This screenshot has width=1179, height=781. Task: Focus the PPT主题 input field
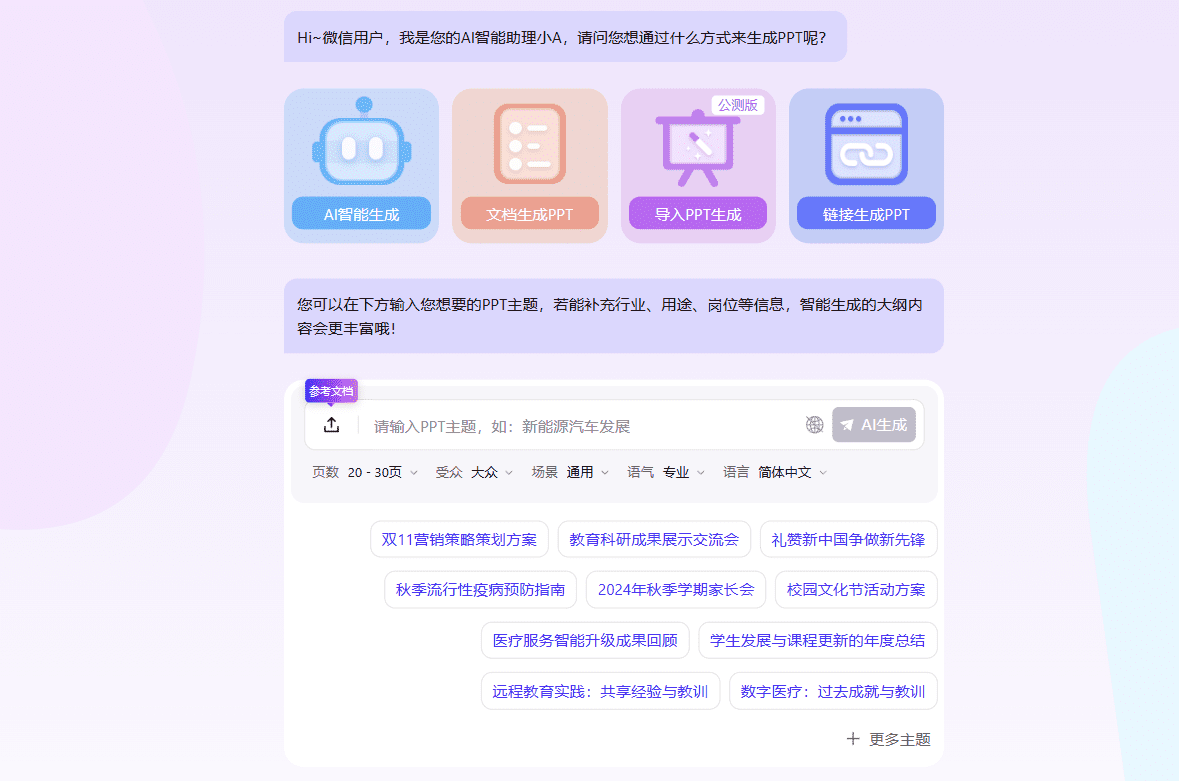(583, 426)
